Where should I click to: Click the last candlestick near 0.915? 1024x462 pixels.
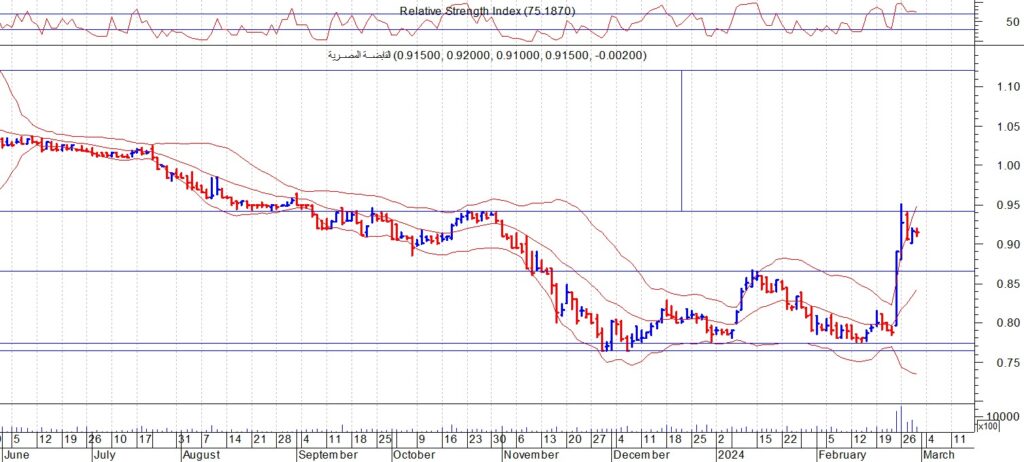pyautogui.click(x=917, y=233)
